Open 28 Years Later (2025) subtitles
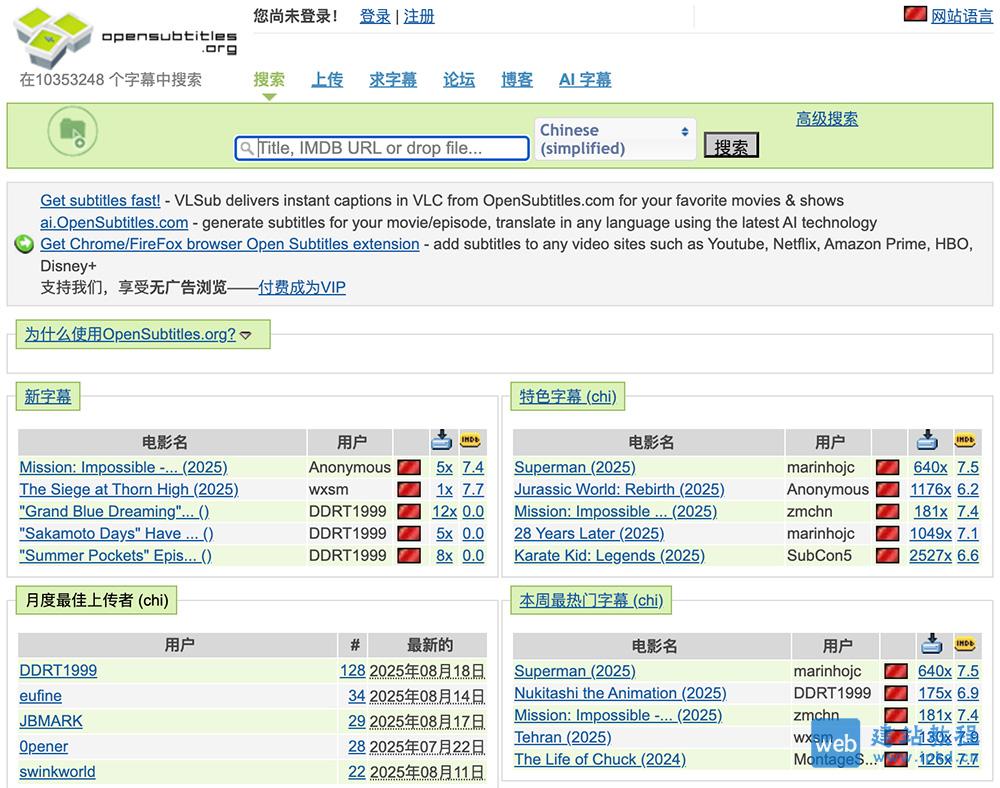 tap(589, 534)
